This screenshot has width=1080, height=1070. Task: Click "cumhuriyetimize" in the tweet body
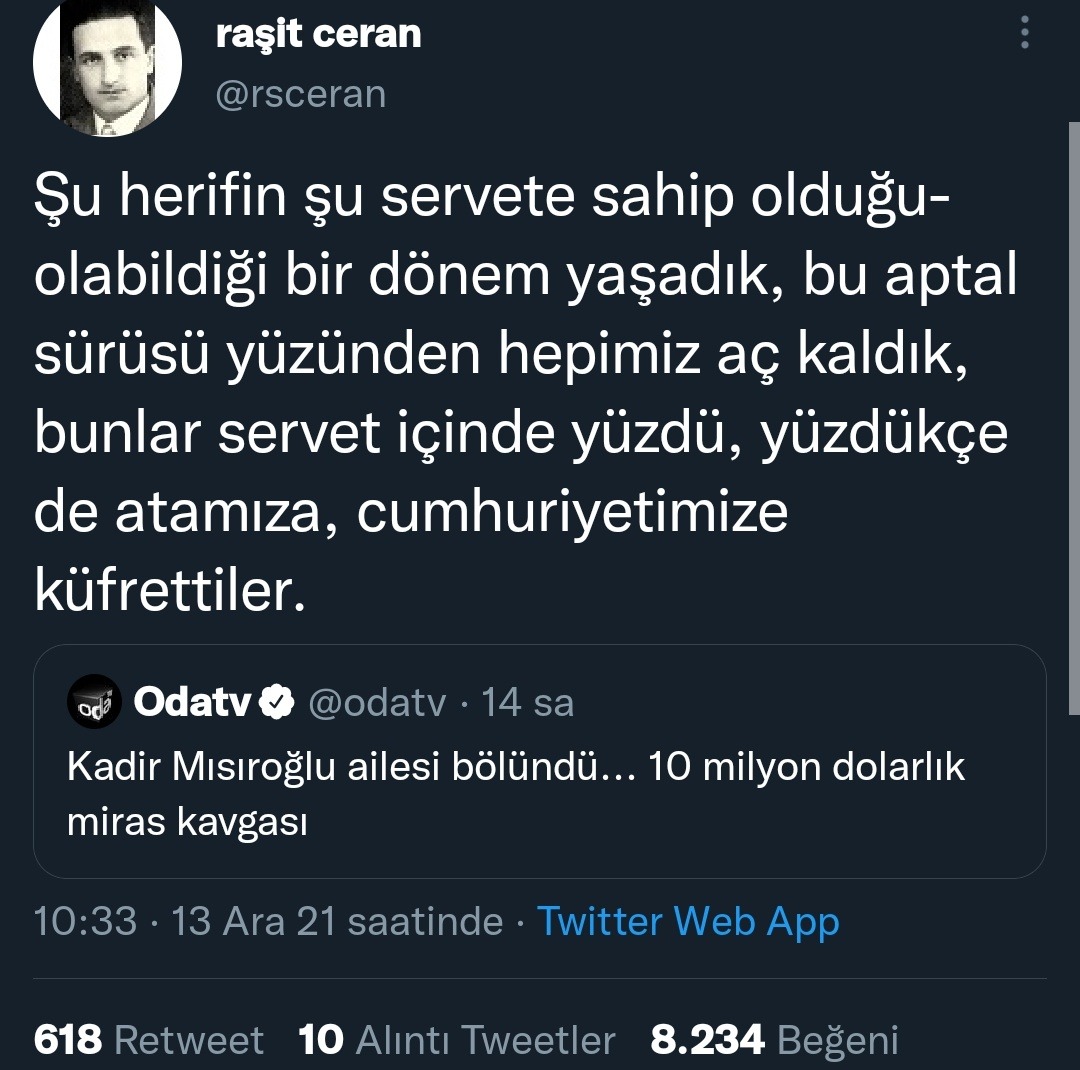coord(572,513)
